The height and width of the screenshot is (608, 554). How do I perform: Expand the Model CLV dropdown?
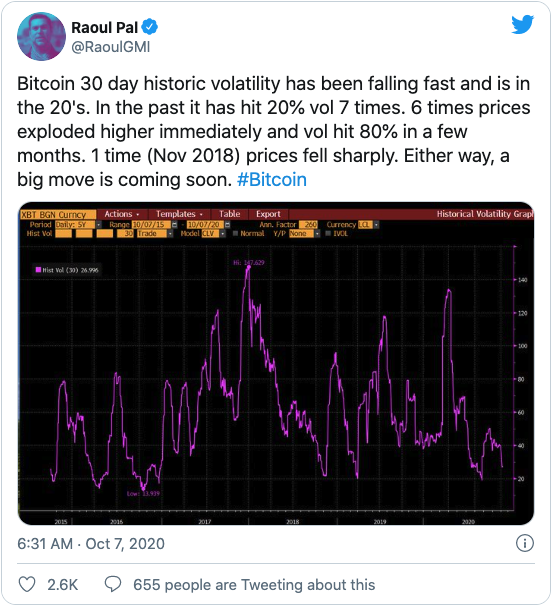pyautogui.click(x=223, y=233)
